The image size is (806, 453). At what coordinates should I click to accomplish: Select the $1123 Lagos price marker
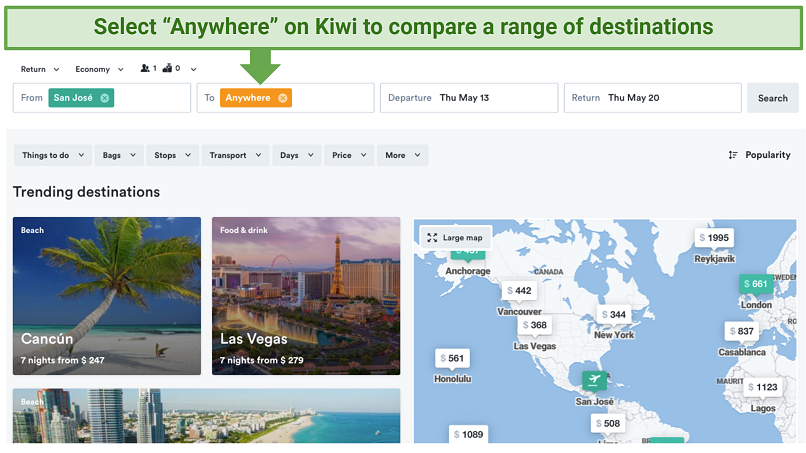(762, 387)
